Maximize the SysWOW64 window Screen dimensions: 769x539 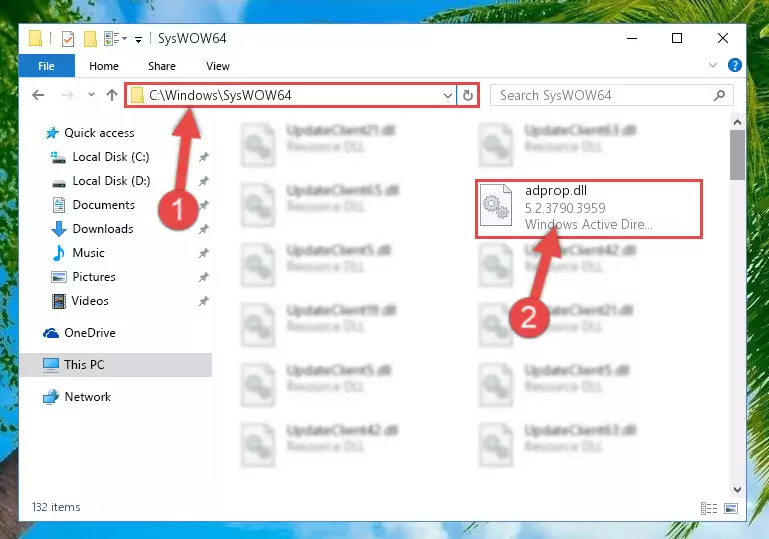(677, 38)
